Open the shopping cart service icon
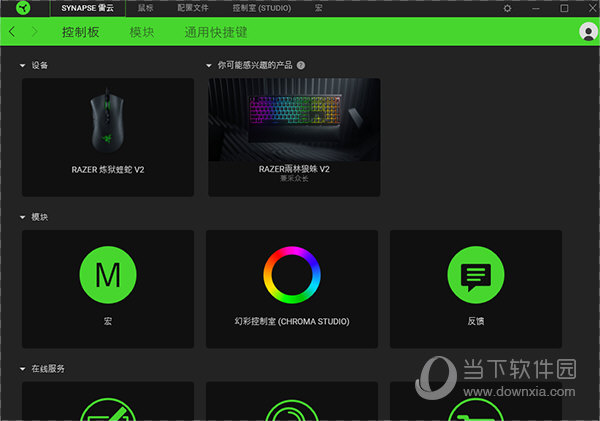Viewport: 600px width, 421px height. (476, 410)
